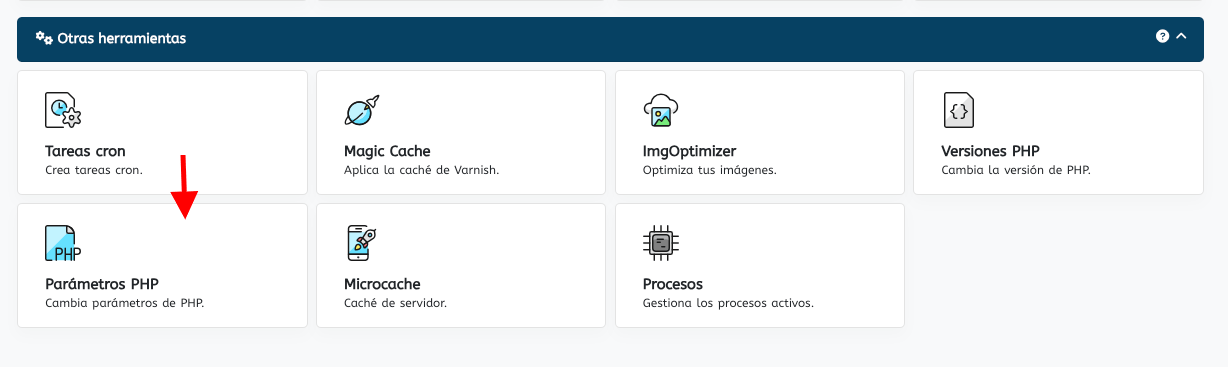Click the Versiones PHP curly braces icon
Screen dimensions: 1228x367
pyautogui.click(x=959, y=110)
